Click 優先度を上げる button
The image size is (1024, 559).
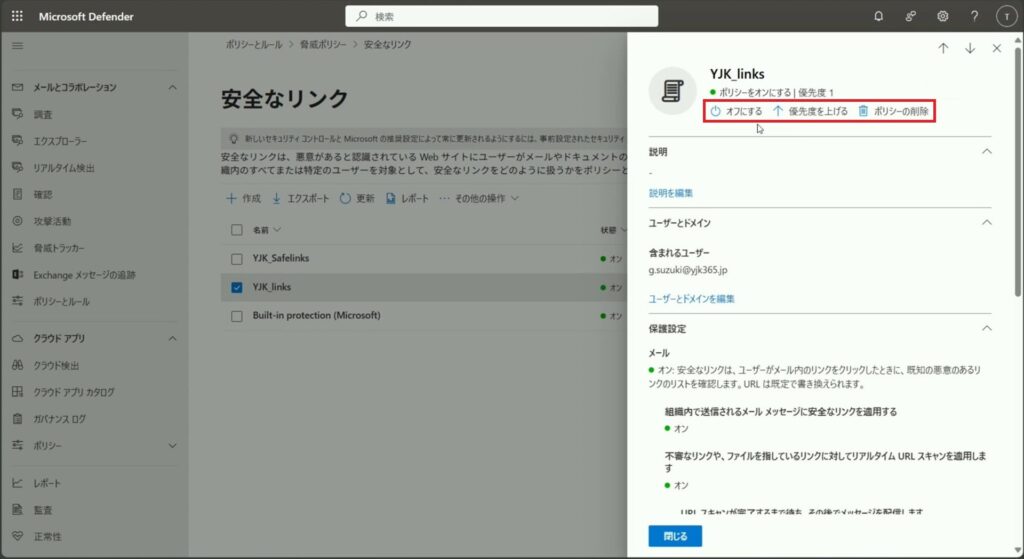click(810, 111)
